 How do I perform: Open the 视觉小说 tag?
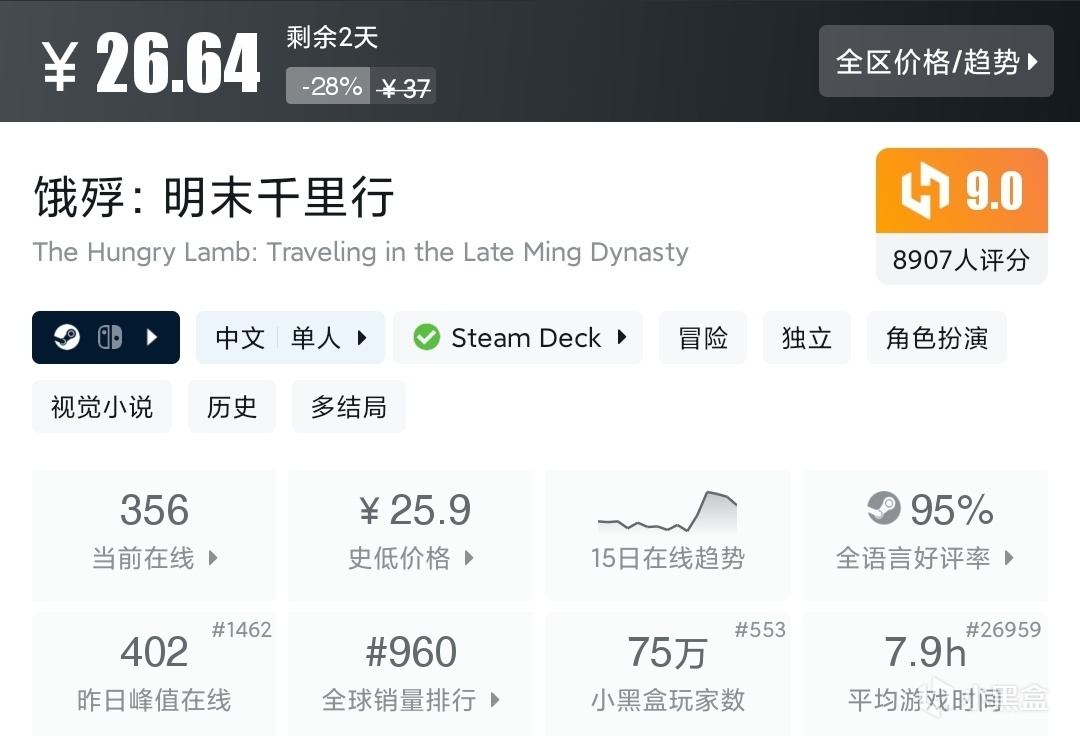pos(102,407)
